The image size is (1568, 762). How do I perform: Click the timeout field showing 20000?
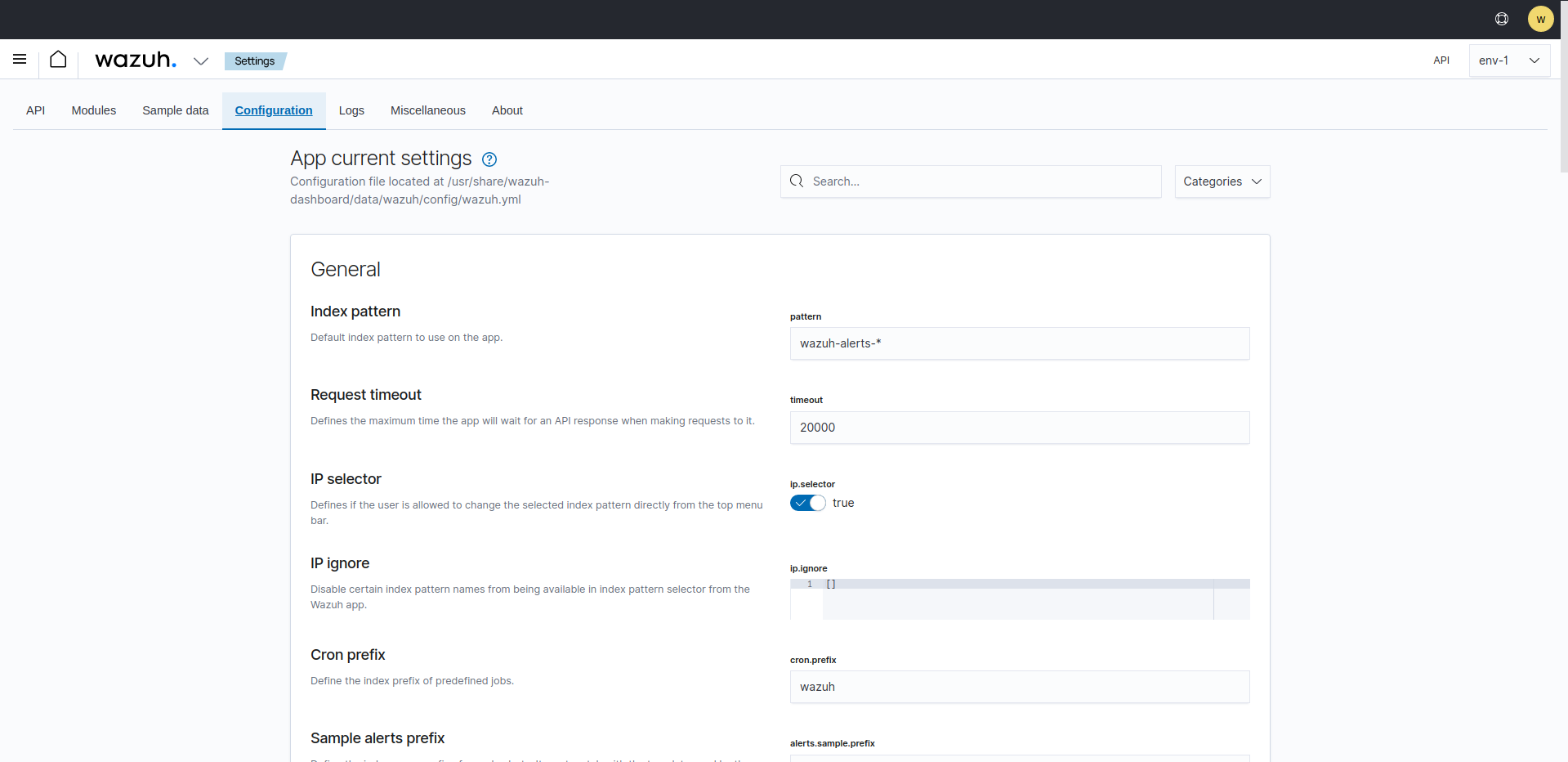pyautogui.click(x=1020, y=428)
